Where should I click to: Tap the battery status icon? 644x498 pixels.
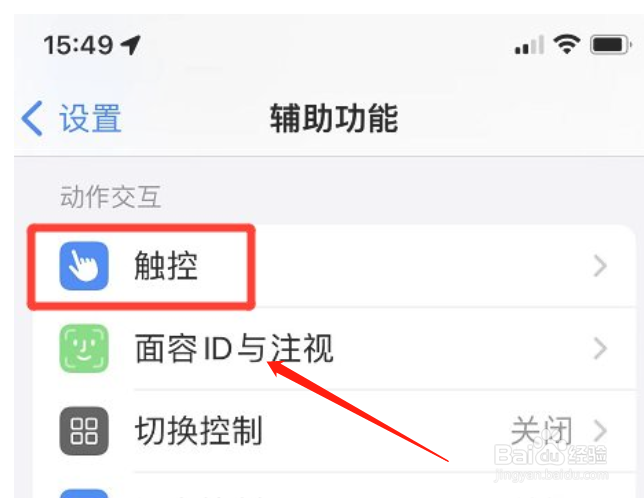click(x=610, y=45)
